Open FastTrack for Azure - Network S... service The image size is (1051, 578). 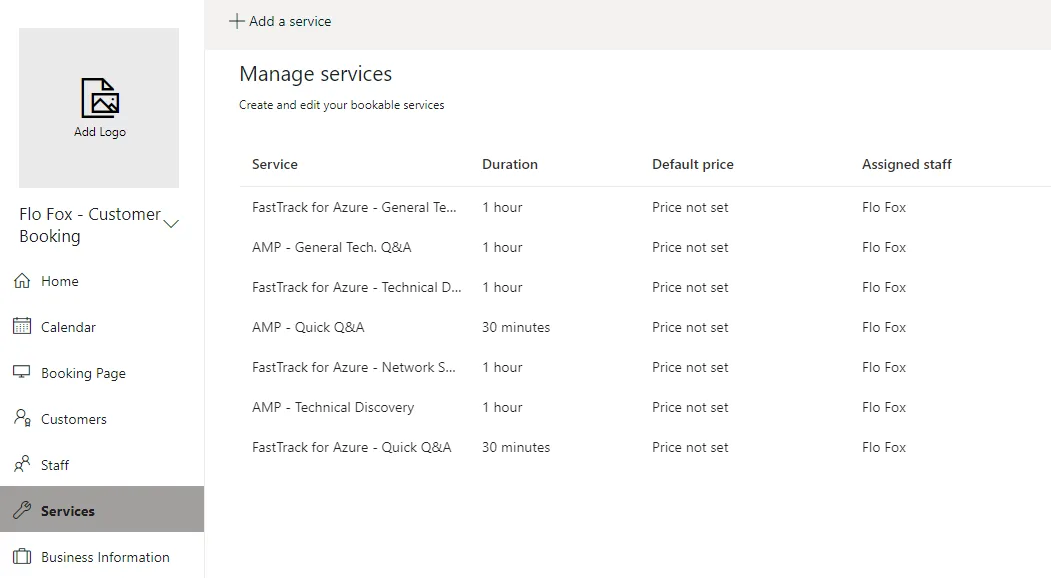(x=354, y=367)
